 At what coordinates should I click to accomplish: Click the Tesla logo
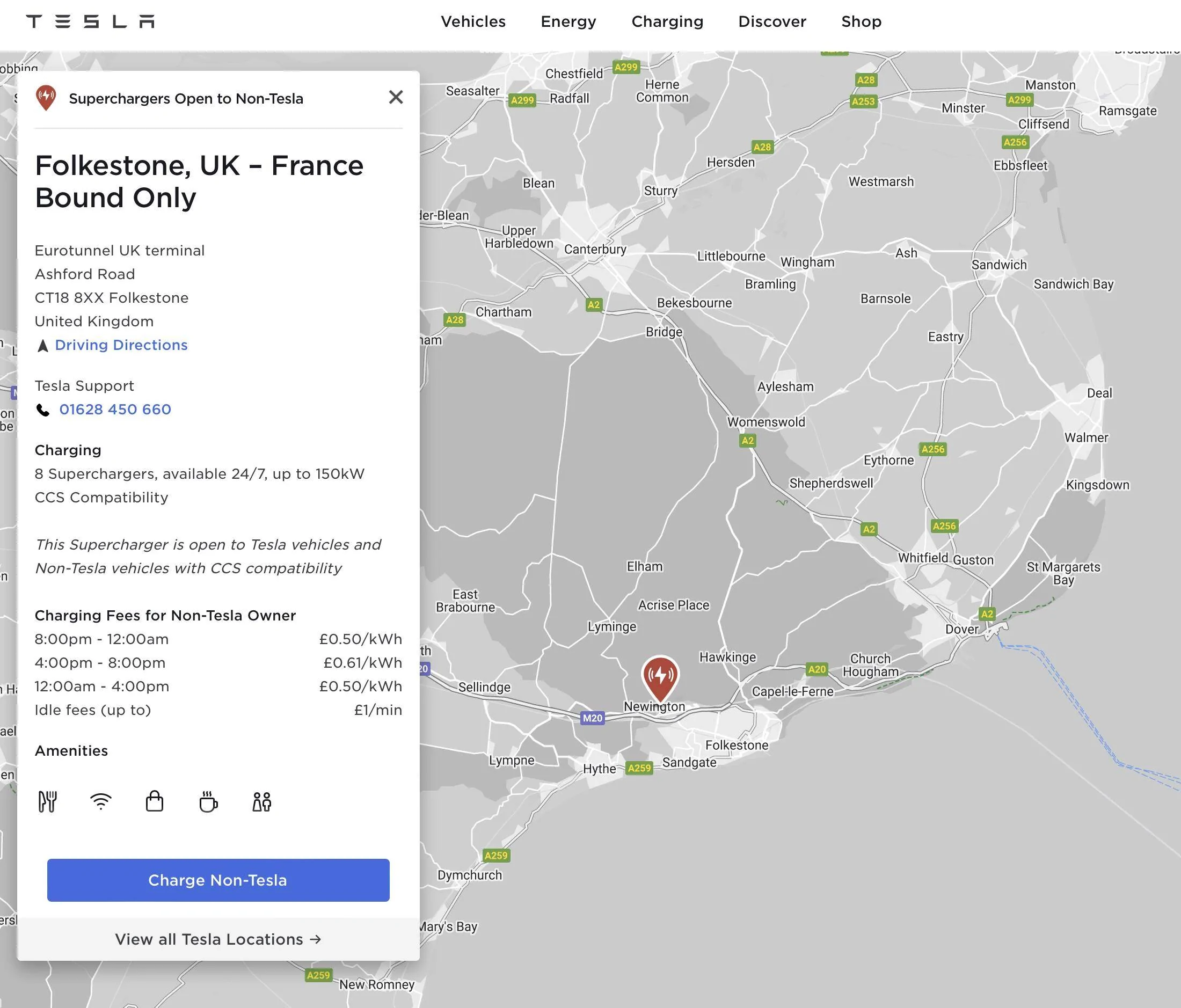(90, 21)
